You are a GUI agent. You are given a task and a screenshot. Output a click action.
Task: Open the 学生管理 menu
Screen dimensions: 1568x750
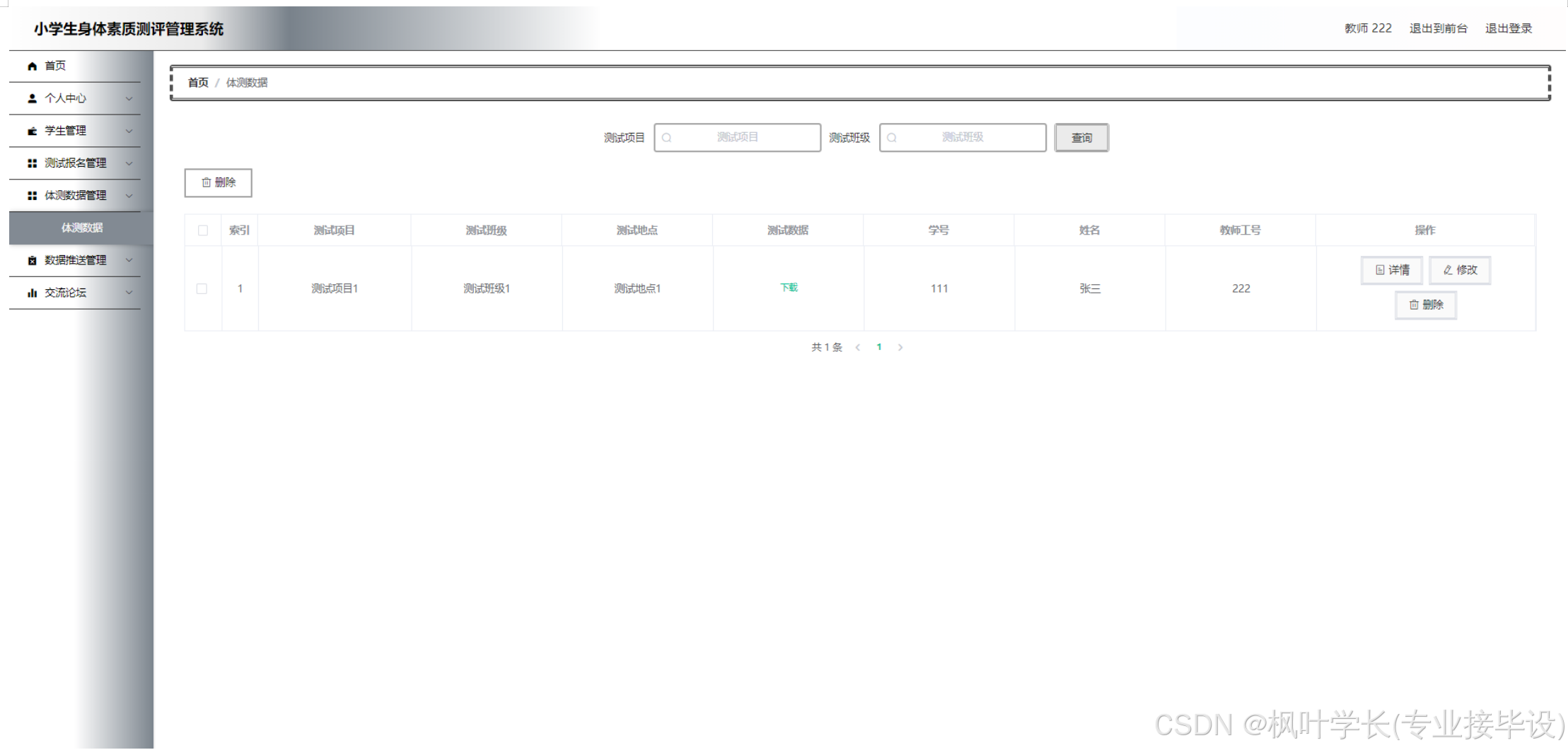pos(75,131)
